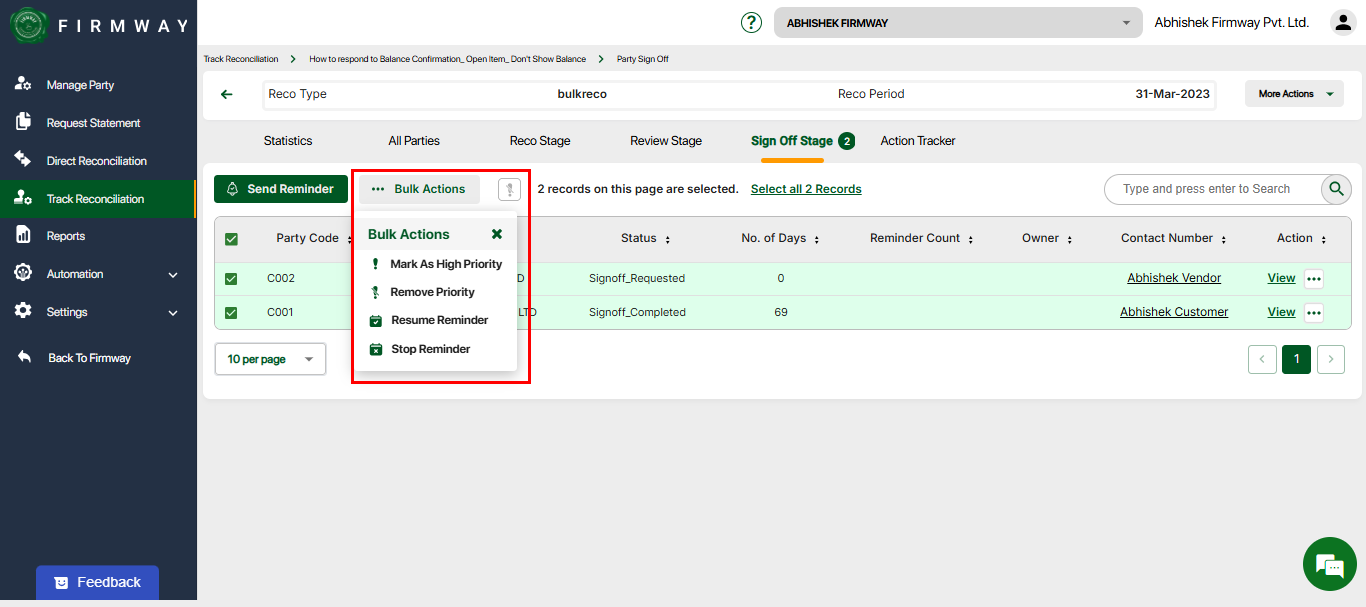Screen dimensions: 1366x607
Task: Close the Bulk Actions popup
Action: pyautogui.click(x=496, y=234)
